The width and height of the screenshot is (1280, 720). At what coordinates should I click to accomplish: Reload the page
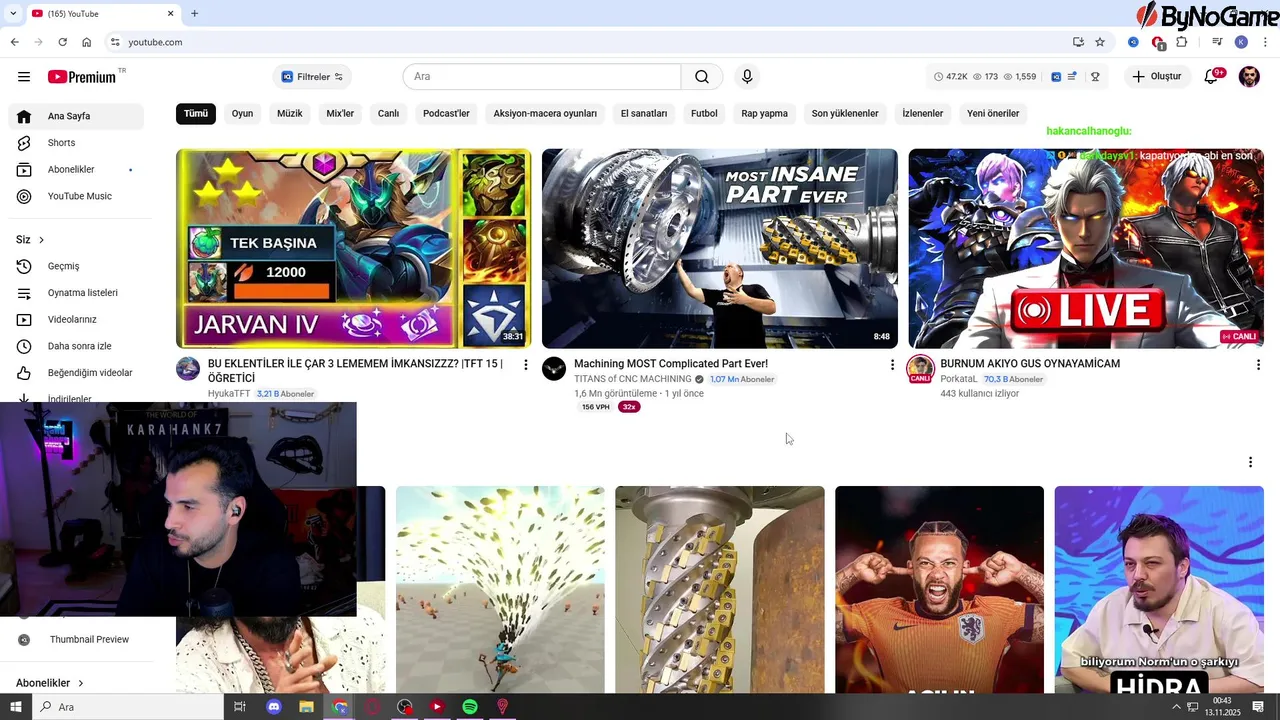(x=62, y=42)
